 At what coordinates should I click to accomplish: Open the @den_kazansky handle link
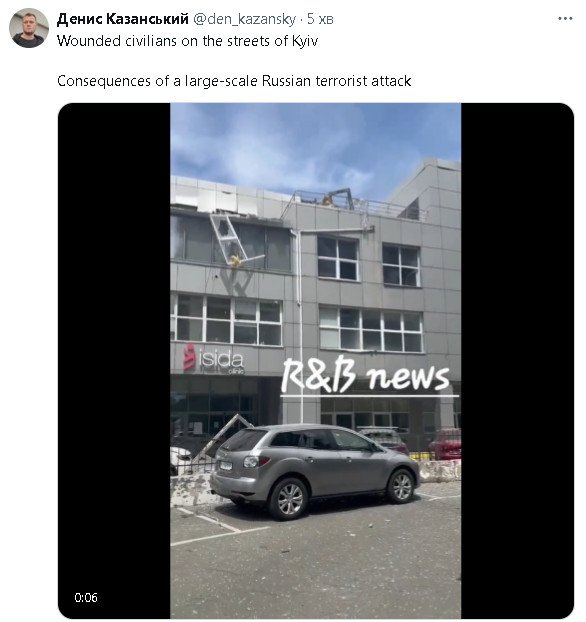point(244,19)
